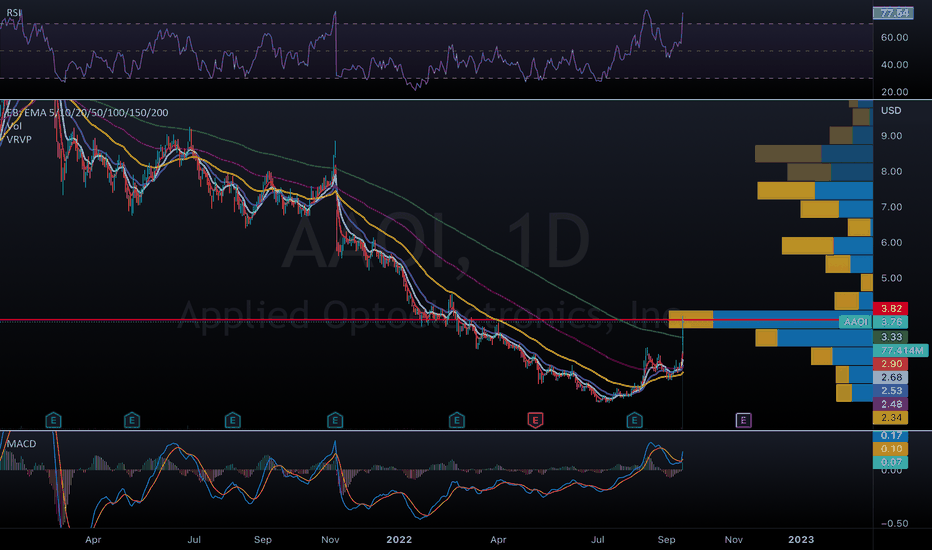Open the first earnings marker on the left

53,420
